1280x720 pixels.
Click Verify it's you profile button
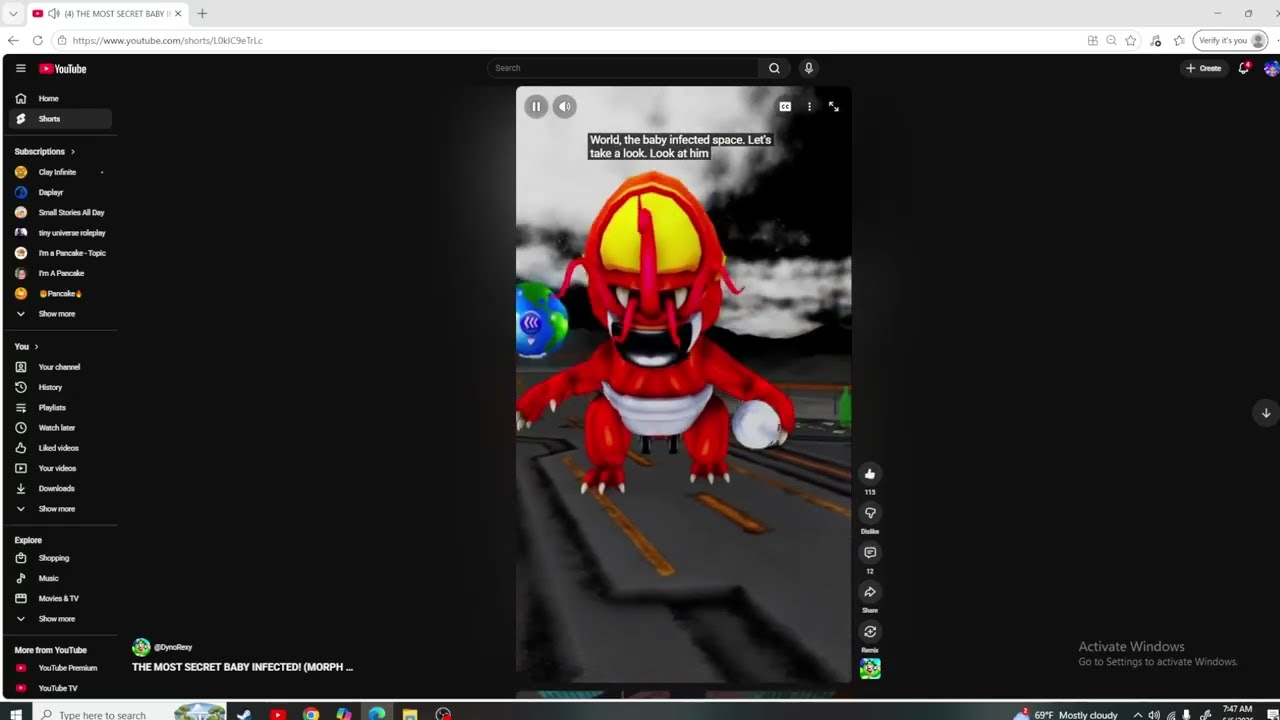coord(1230,40)
